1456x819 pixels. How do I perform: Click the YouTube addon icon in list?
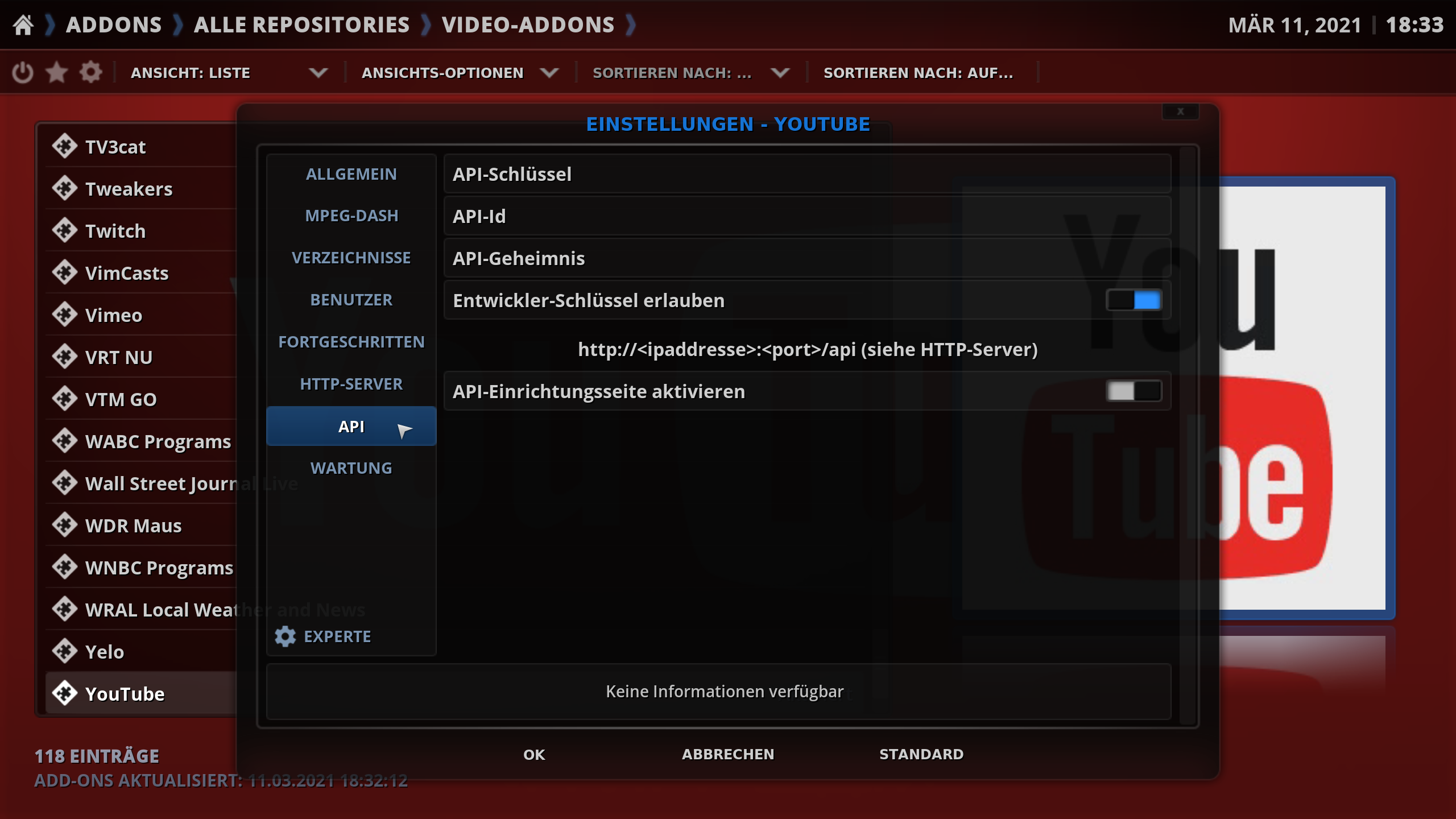coord(65,693)
